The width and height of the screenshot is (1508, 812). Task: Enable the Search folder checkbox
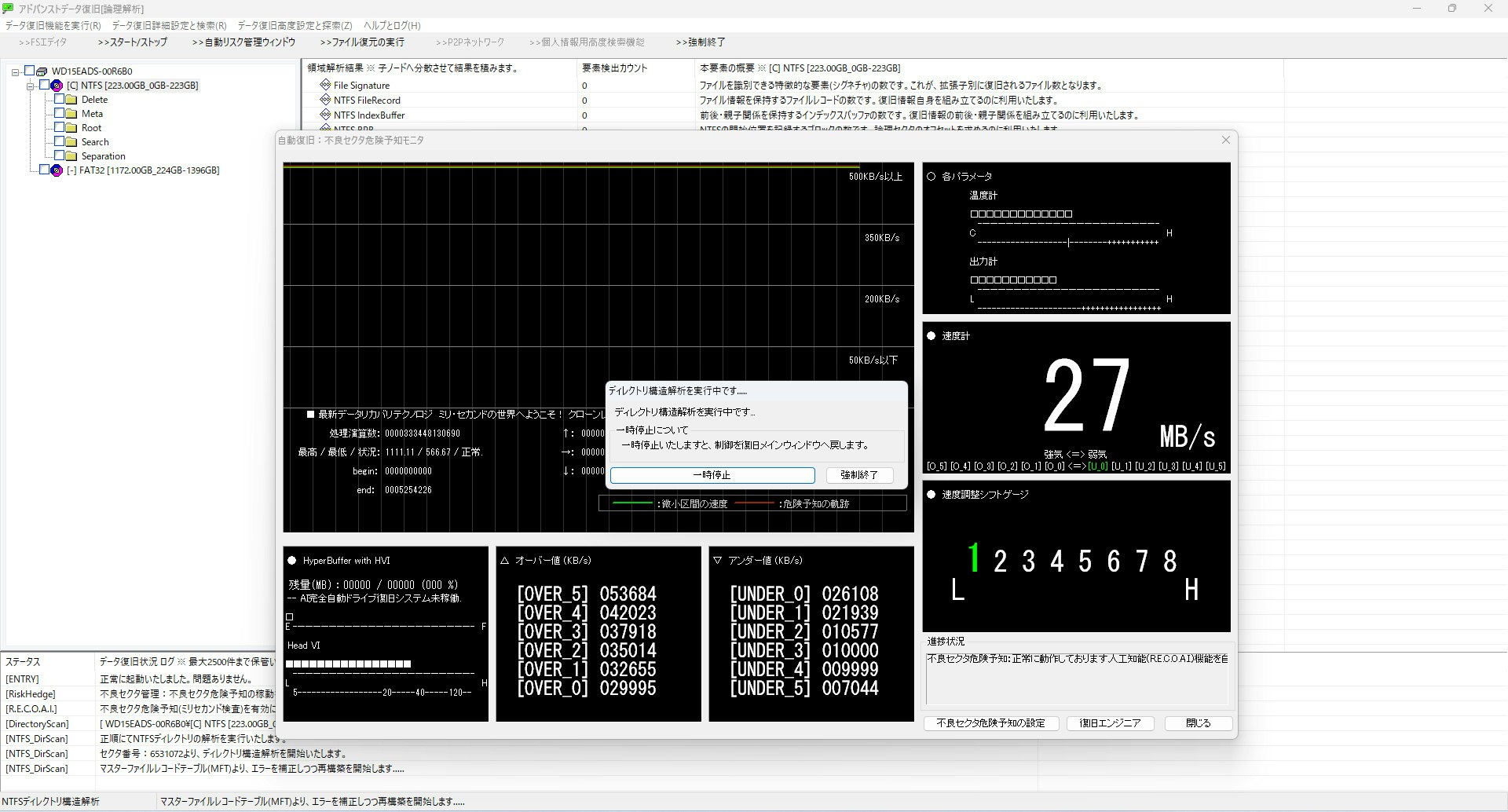59,142
